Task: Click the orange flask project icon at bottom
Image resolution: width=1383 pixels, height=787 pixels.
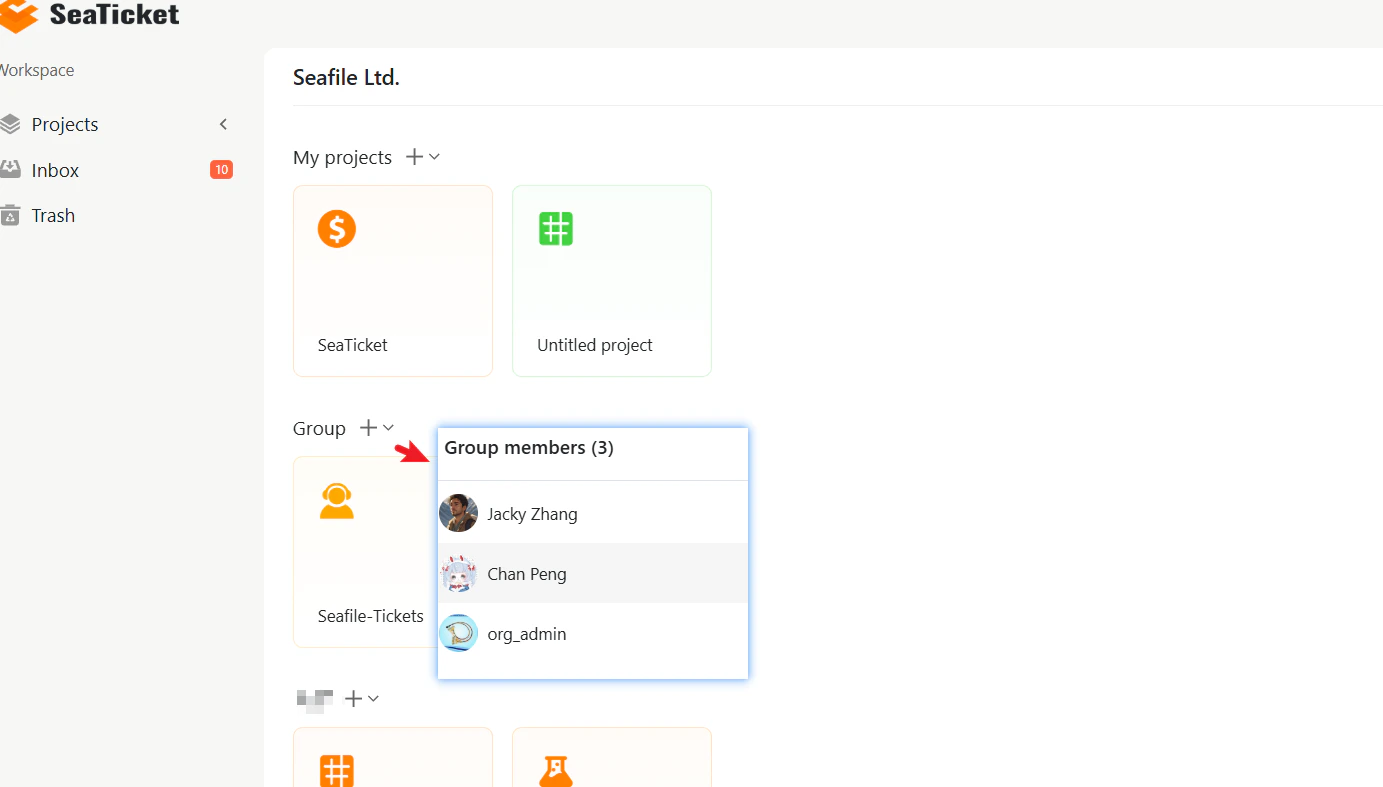Action: [x=556, y=771]
